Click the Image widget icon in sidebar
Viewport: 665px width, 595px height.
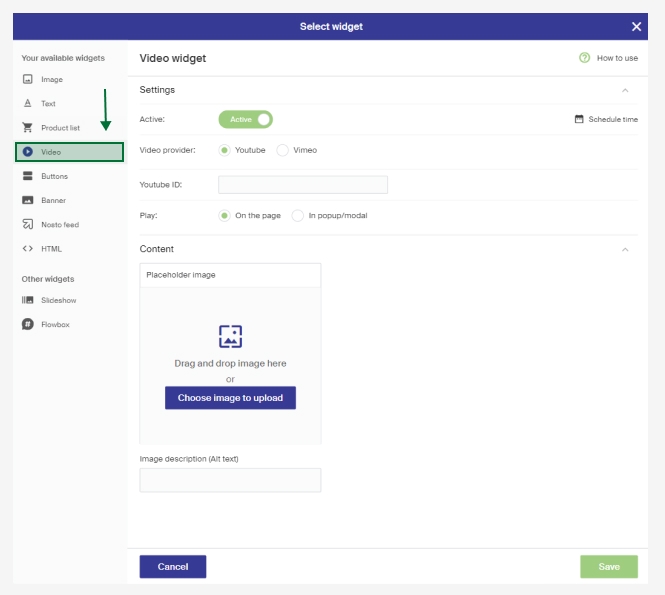28,79
